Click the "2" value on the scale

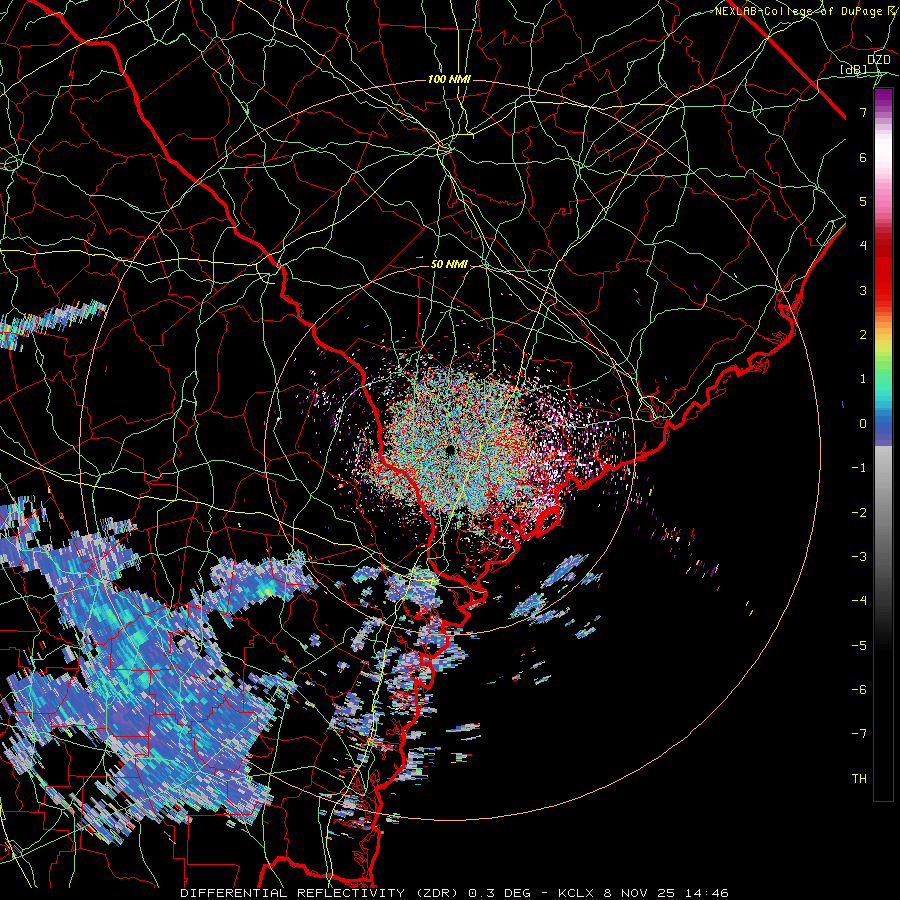coord(863,335)
